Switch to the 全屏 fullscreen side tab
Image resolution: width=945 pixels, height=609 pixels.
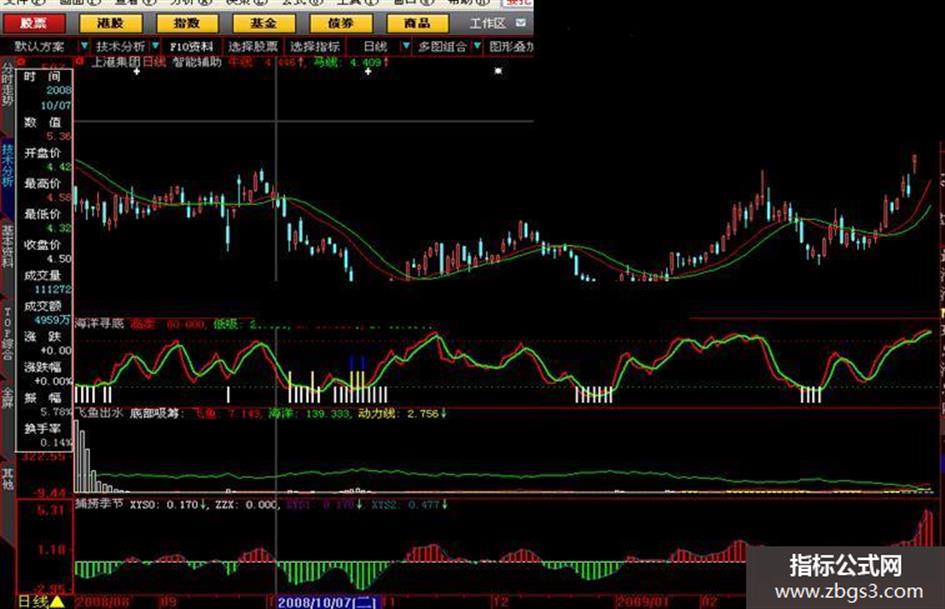[x=7, y=399]
